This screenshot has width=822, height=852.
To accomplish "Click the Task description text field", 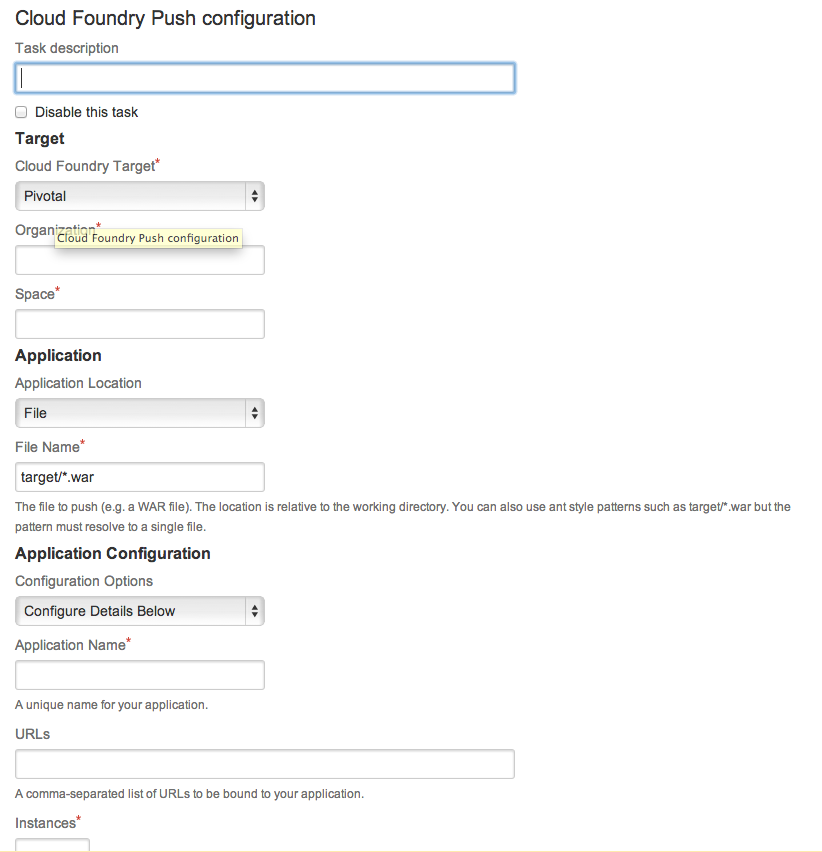I will pyautogui.click(x=265, y=78).
